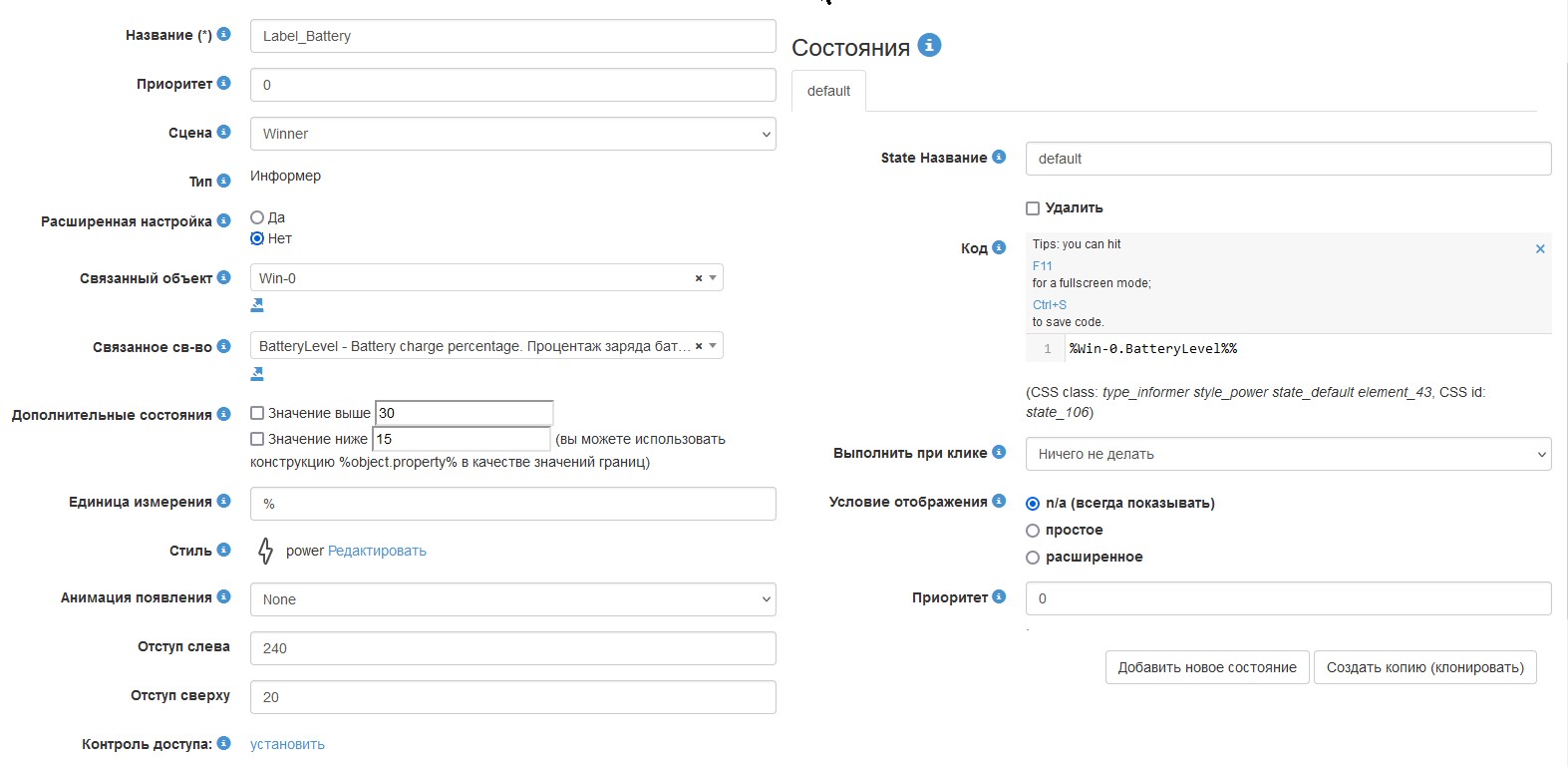Expand Анимация появления dropdown
The width and height of the screenshot is (1568, 767).
pyautogui.click(x=512, y=599)
